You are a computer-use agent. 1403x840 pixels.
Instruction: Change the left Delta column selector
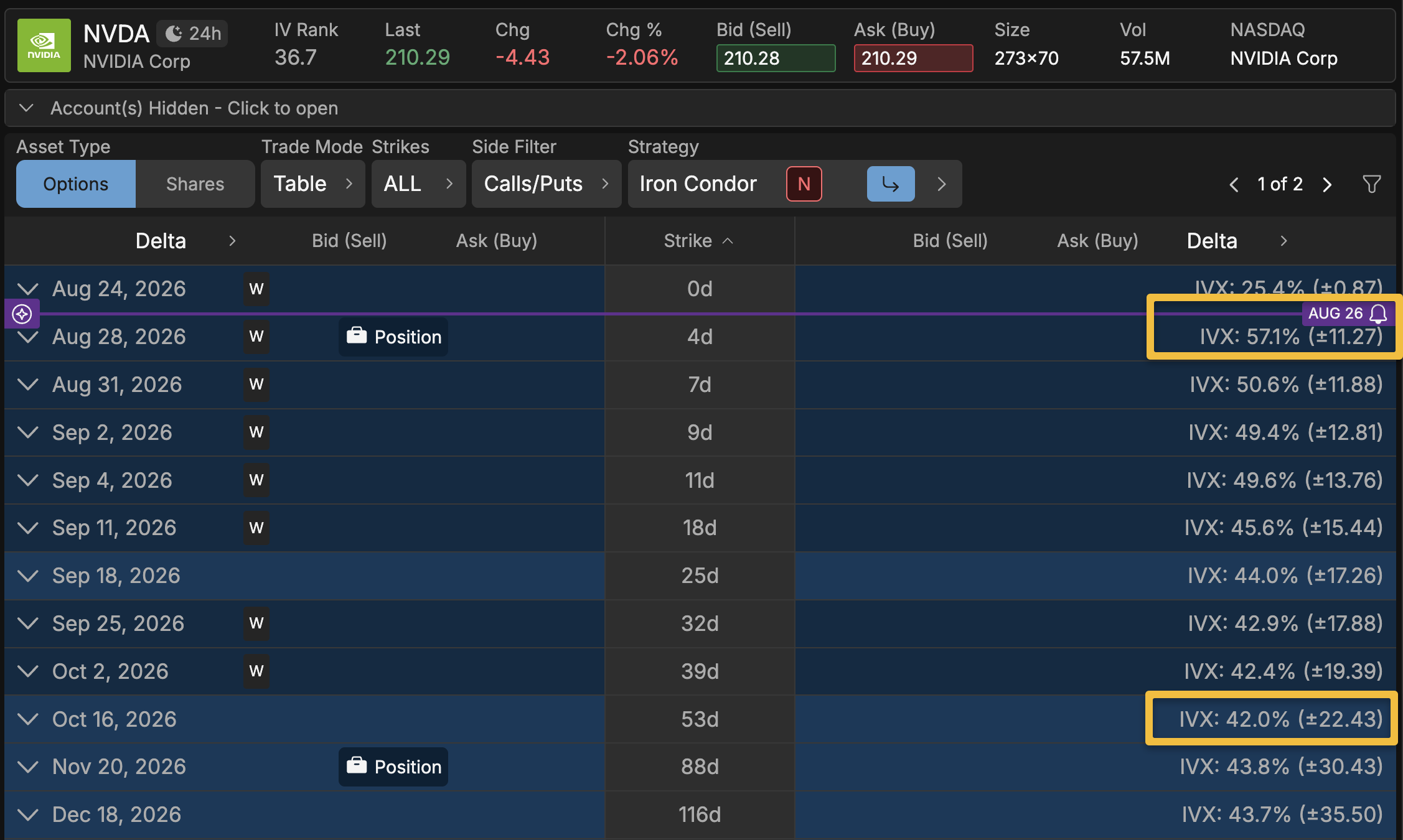tap(185, 241)
